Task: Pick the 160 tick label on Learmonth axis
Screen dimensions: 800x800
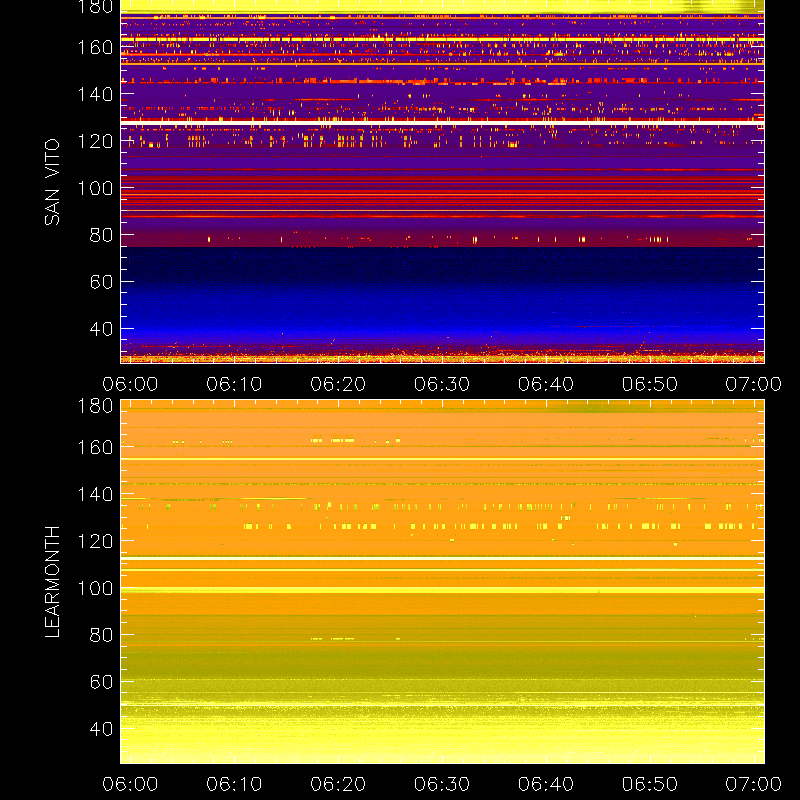Action: (x=95, y=447)
